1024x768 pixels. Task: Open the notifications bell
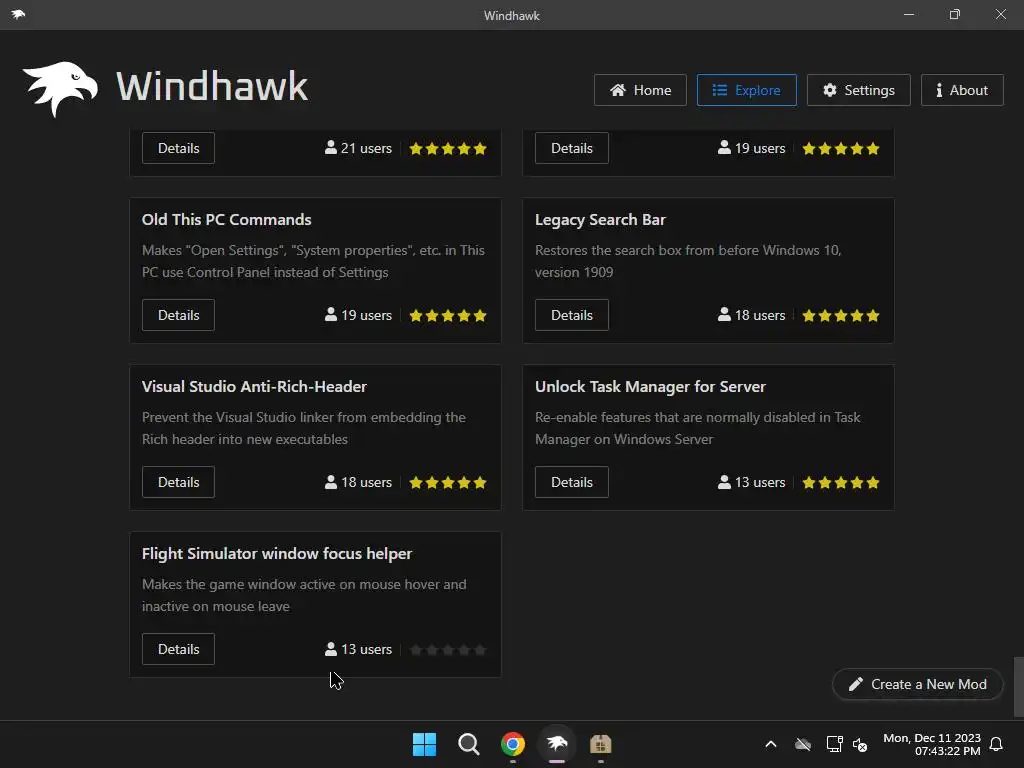pyautogui.click(x=996, y=744)
